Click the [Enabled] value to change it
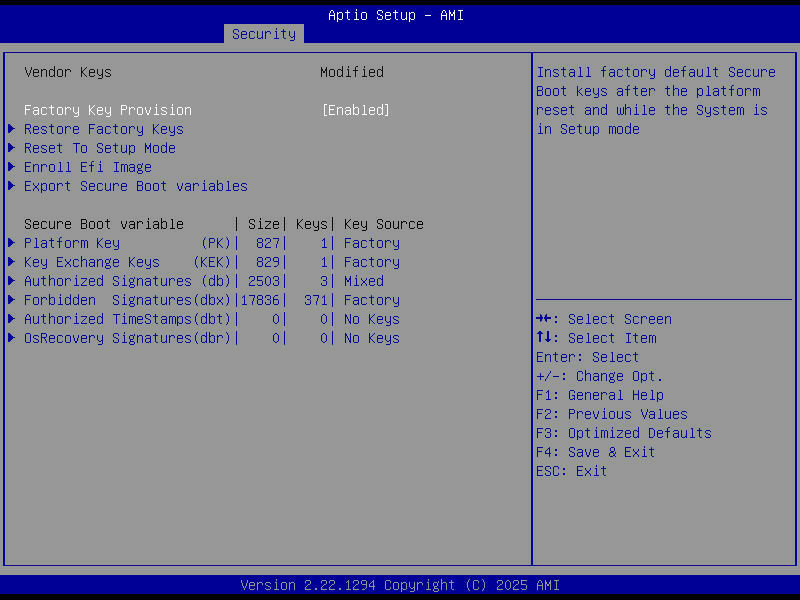This screenshot has height=600, width=800. 355,109
